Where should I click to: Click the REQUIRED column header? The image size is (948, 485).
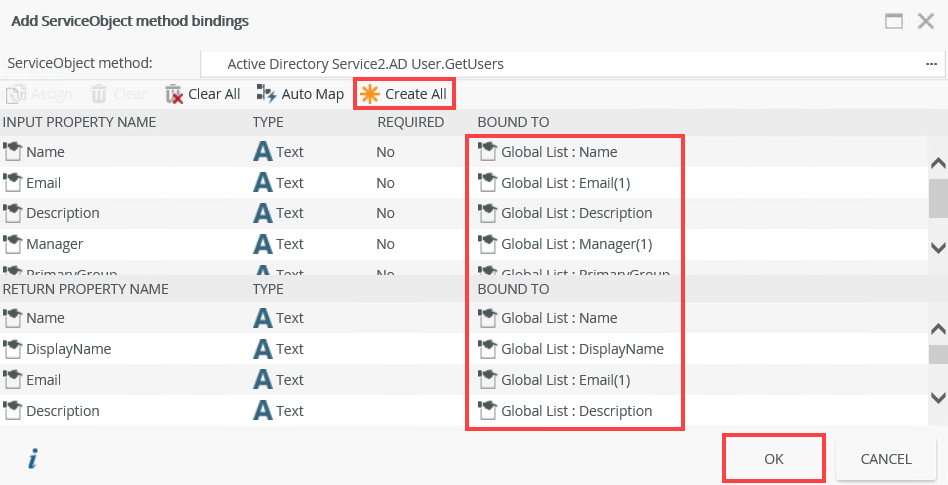pyautogui.click(x=410, y=122)
